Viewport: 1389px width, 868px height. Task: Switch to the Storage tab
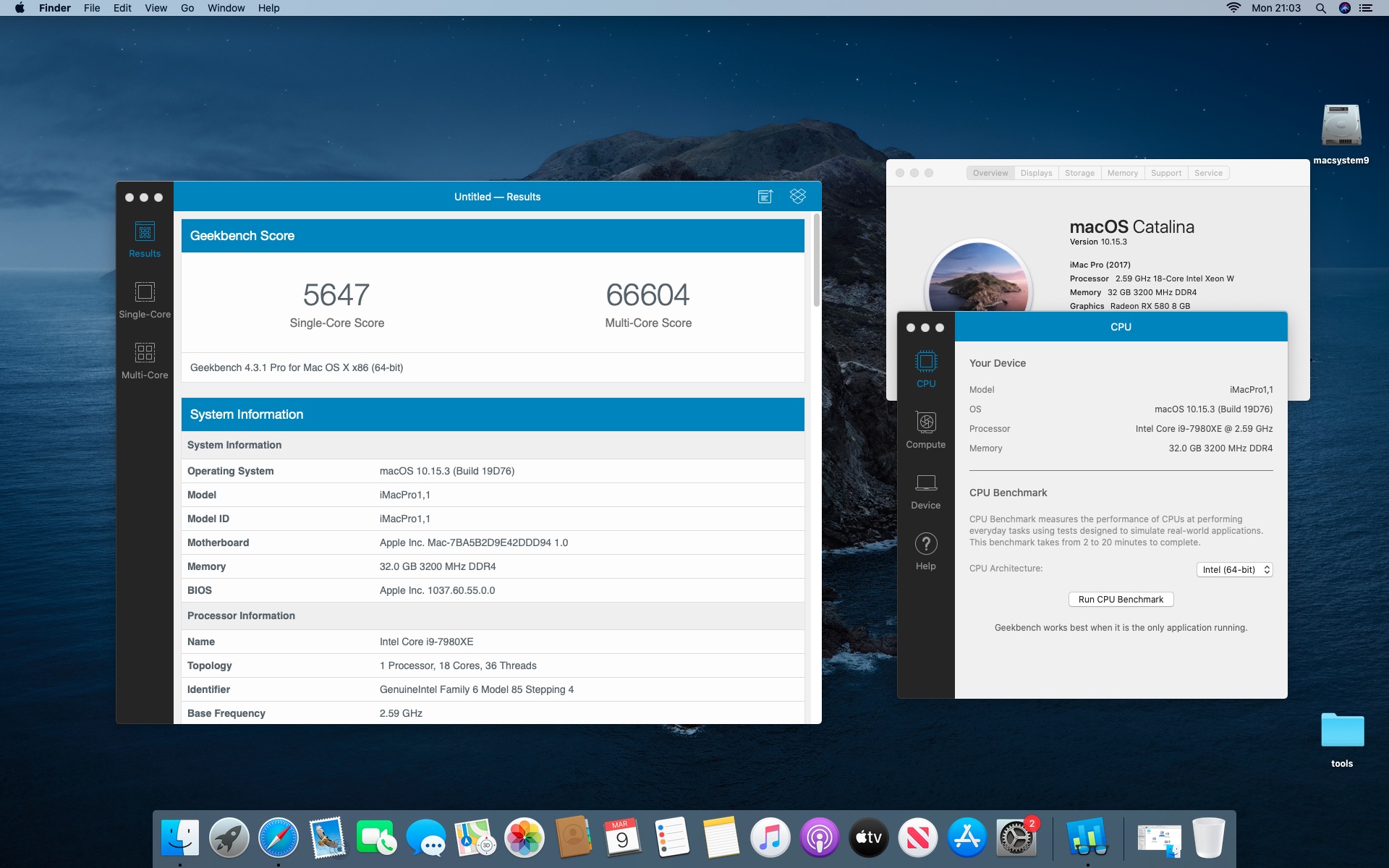tap(1079, 173)
